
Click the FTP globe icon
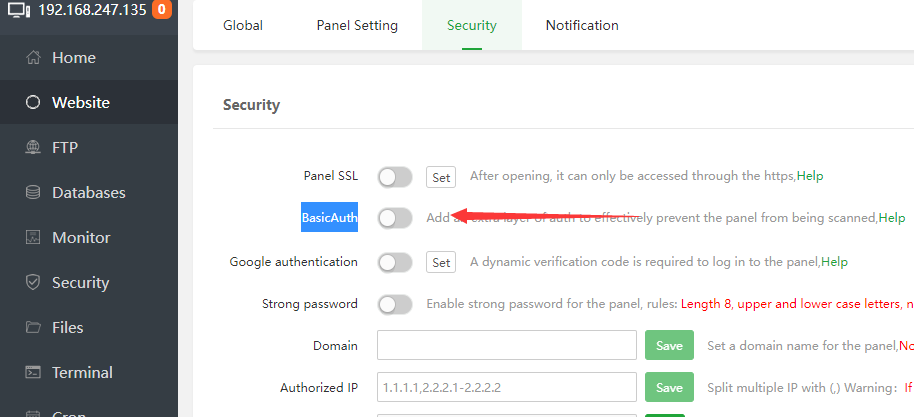33,147
